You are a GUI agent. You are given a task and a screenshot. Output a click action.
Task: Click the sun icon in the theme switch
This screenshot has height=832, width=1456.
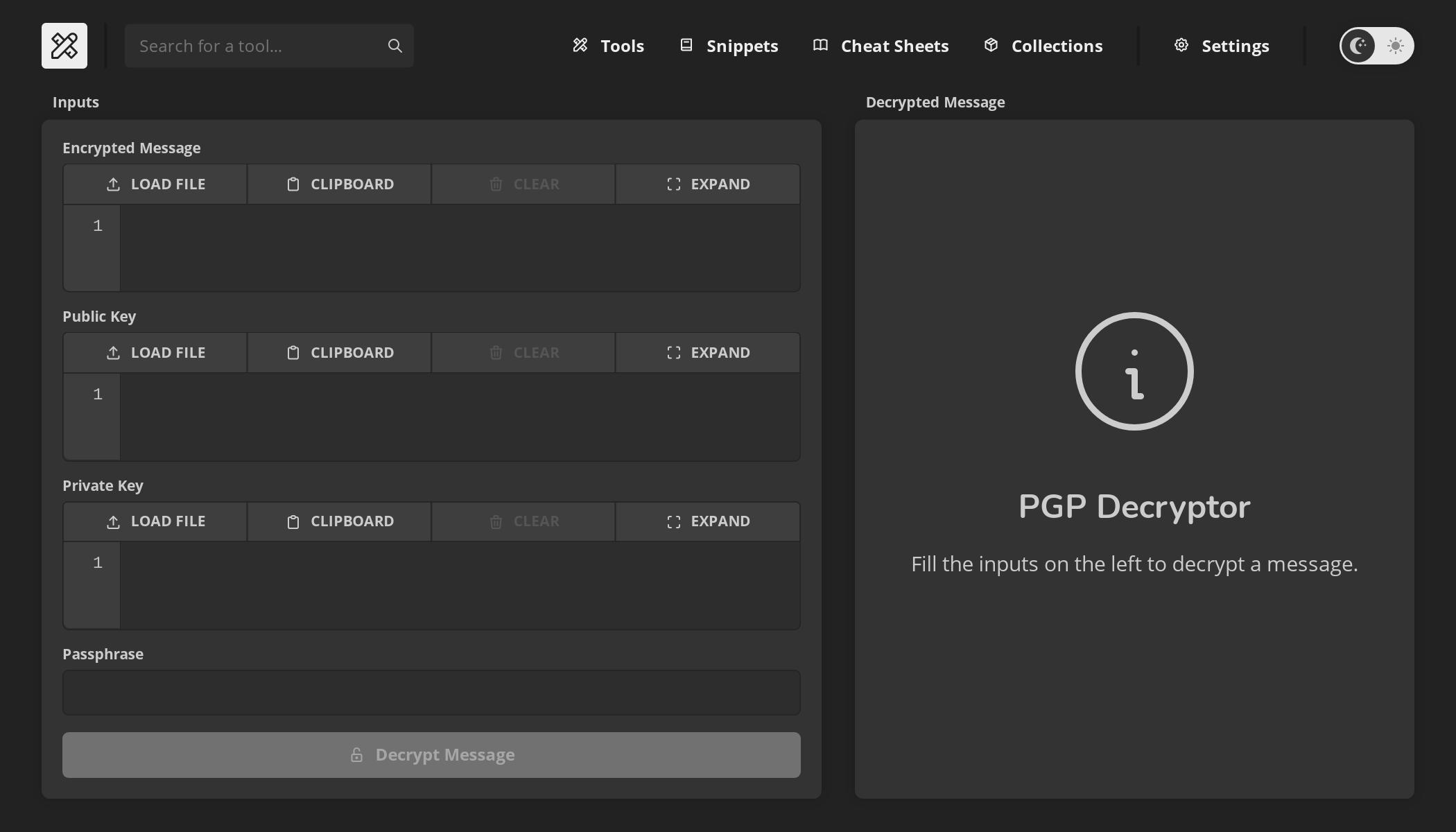[1396, 46]
